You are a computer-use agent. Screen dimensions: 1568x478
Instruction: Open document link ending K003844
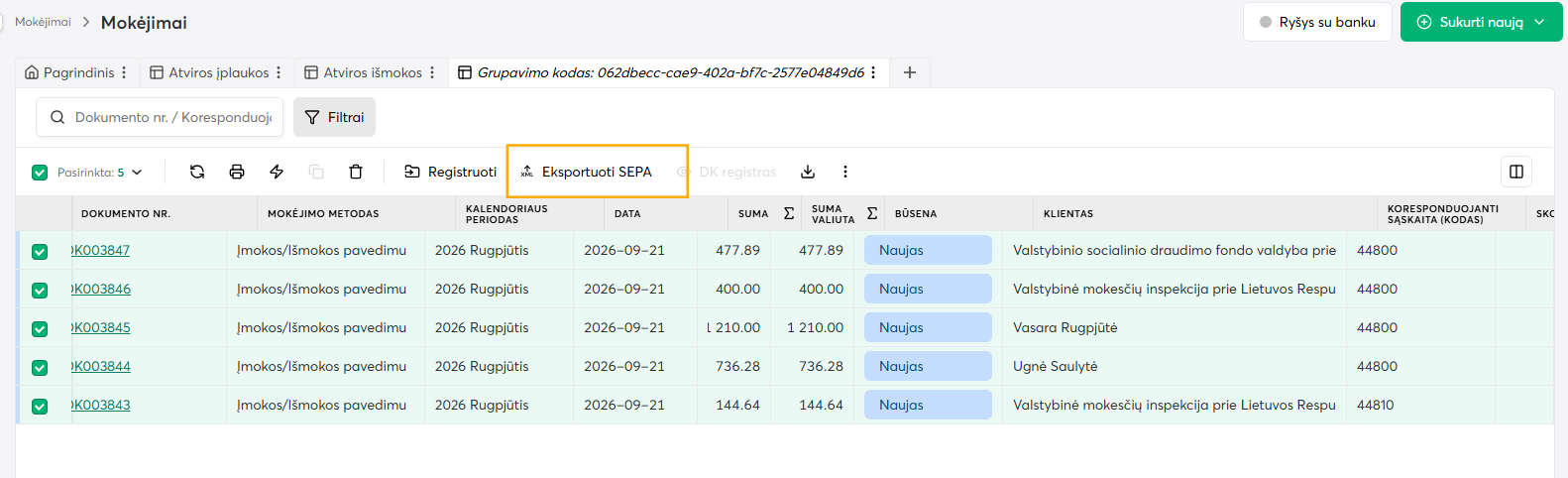click(x=101, y=366)
